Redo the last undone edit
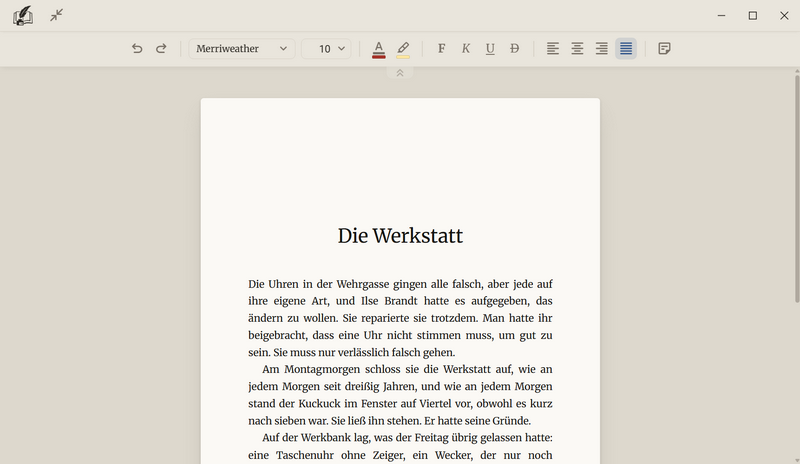Viewport: 800px width, 464px height. pyautogui.click(x=161, y=48)
